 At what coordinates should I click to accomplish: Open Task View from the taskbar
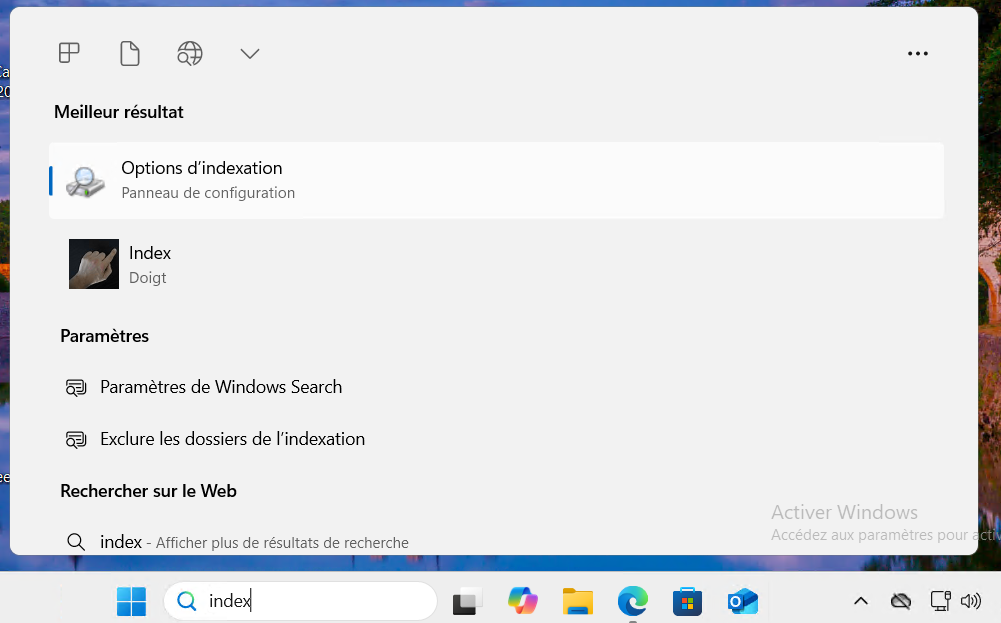click(468, 601)
